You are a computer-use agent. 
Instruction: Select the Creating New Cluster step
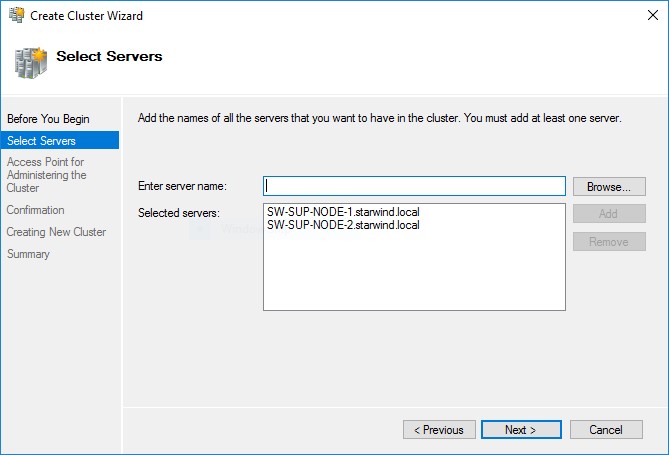[56, 232]
